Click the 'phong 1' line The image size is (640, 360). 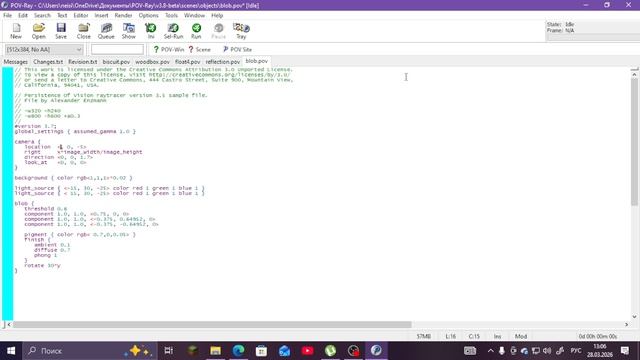46,255
